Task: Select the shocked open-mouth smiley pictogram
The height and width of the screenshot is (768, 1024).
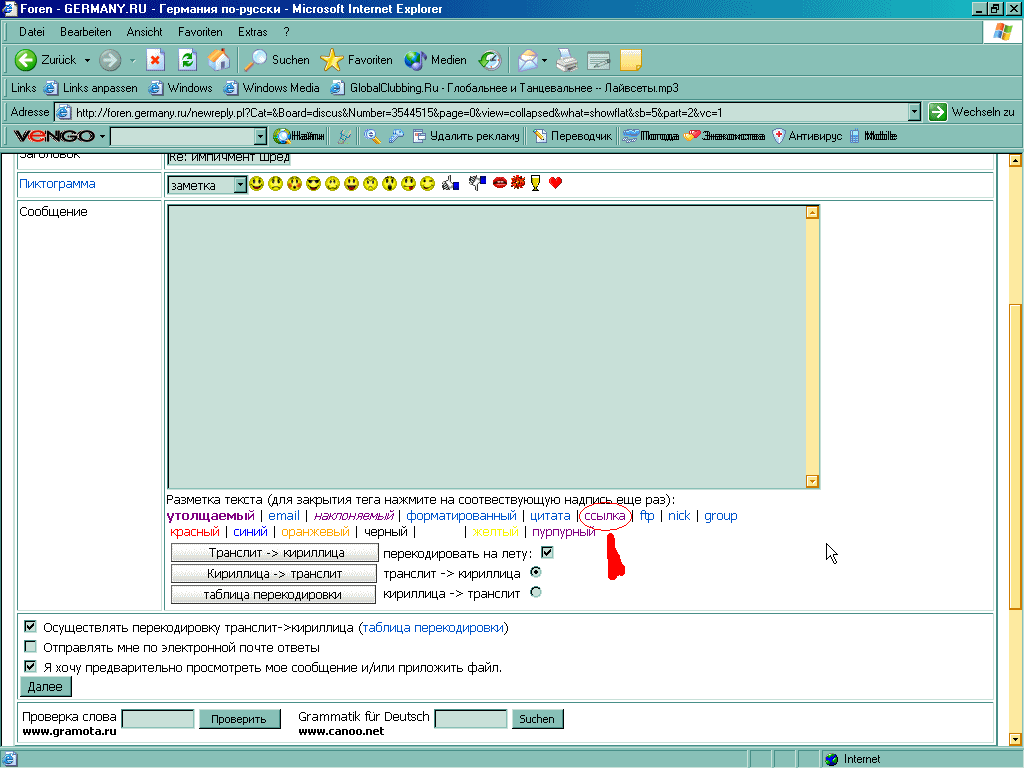Action: [x=390, y=184]
